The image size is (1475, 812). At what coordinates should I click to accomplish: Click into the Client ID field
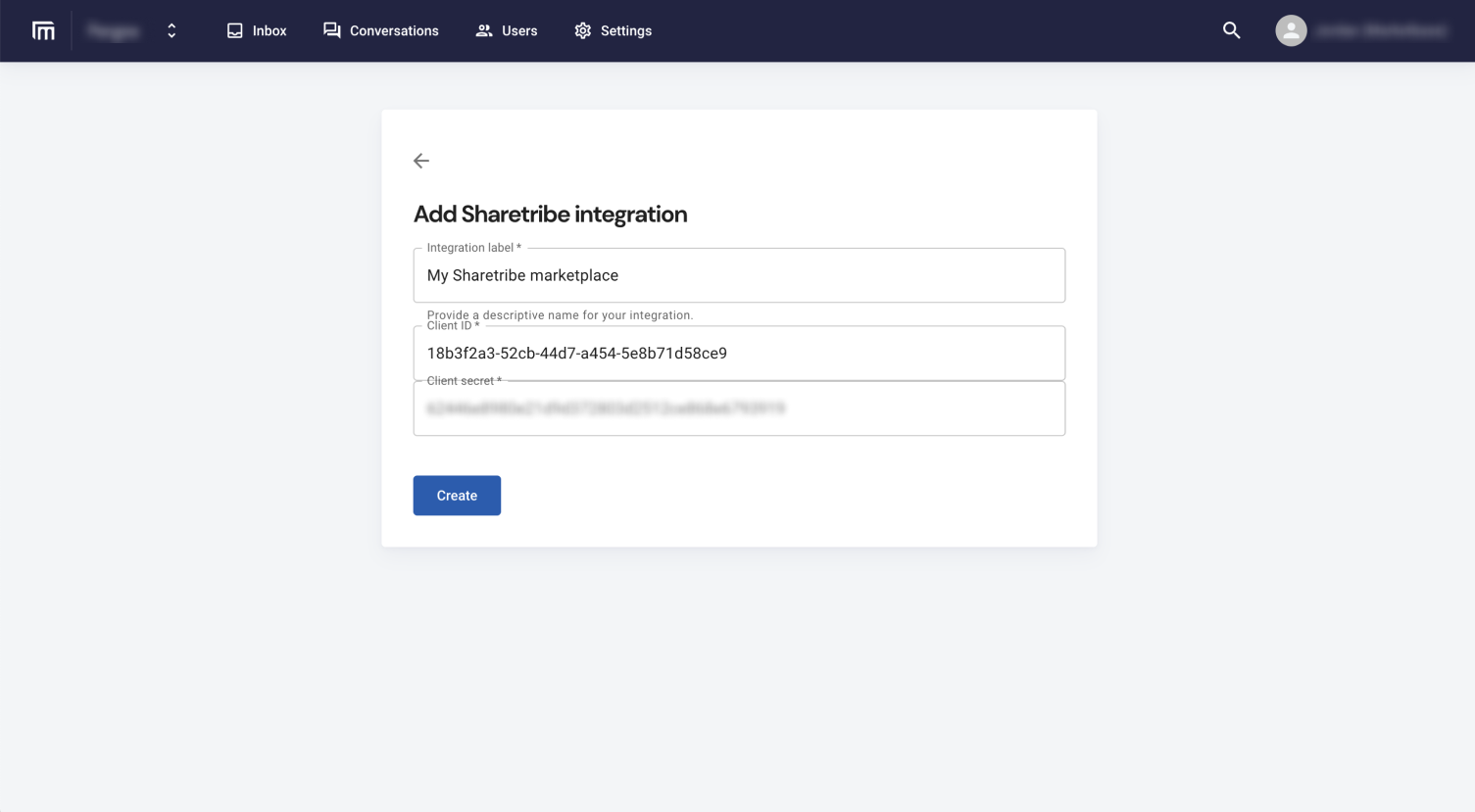[x=739, y=354]
